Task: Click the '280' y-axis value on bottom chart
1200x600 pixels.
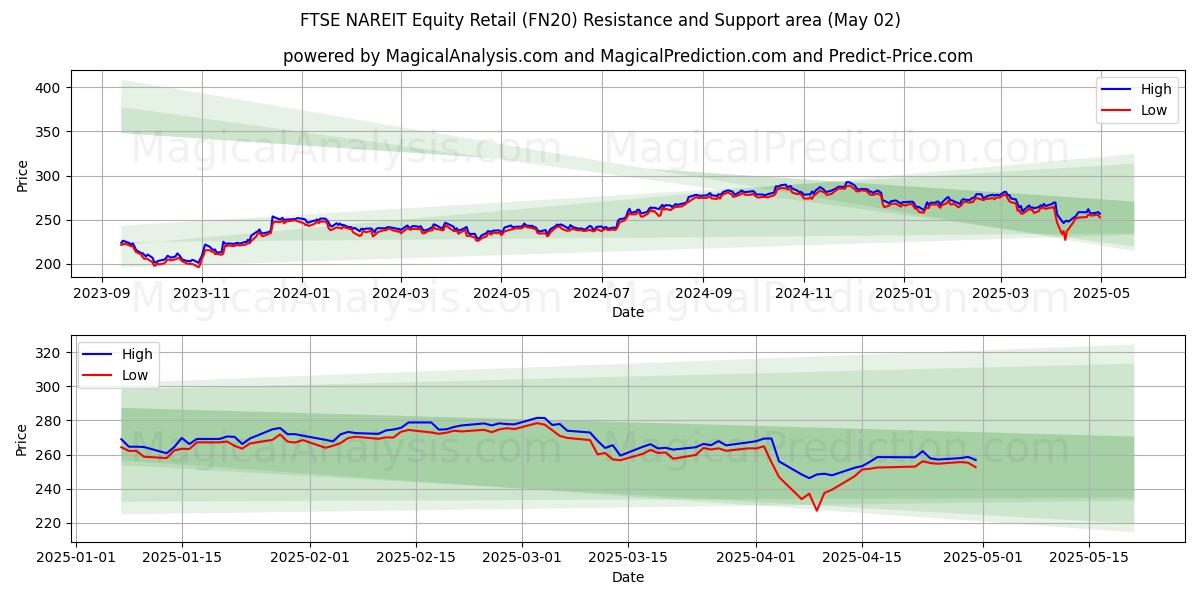Action: click(50, 421)
